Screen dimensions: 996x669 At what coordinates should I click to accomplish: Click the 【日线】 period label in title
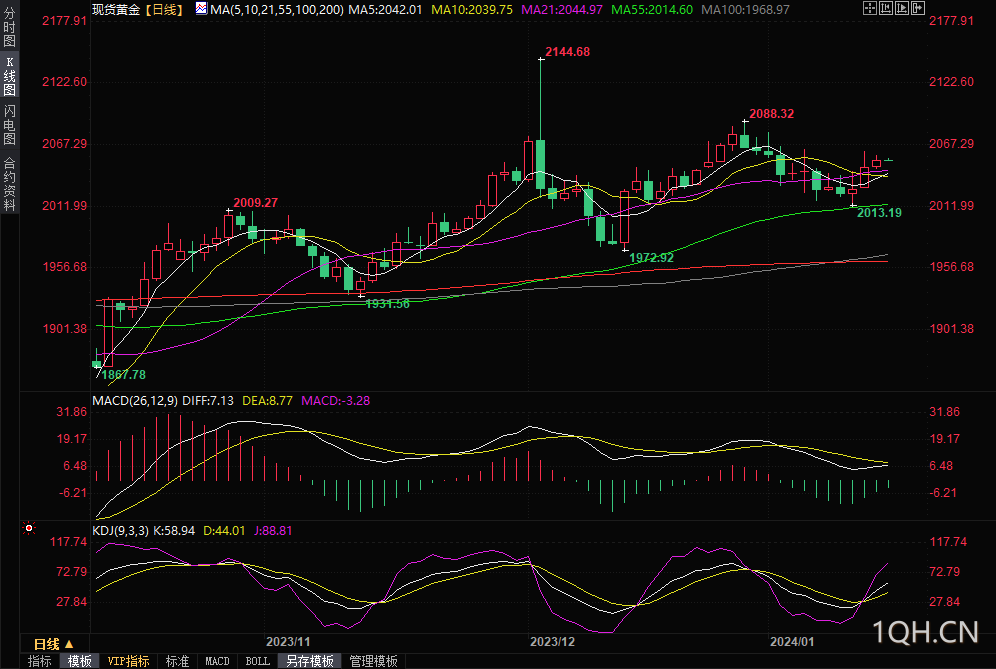[x=164, y=10]
